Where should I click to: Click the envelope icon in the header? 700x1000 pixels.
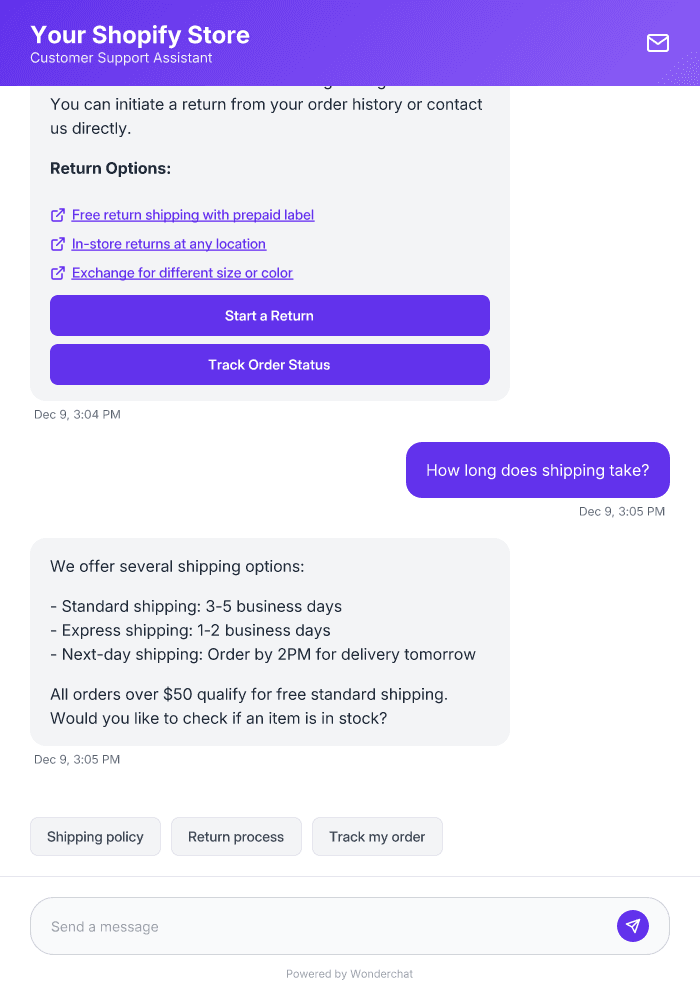(x=657, y=43)
